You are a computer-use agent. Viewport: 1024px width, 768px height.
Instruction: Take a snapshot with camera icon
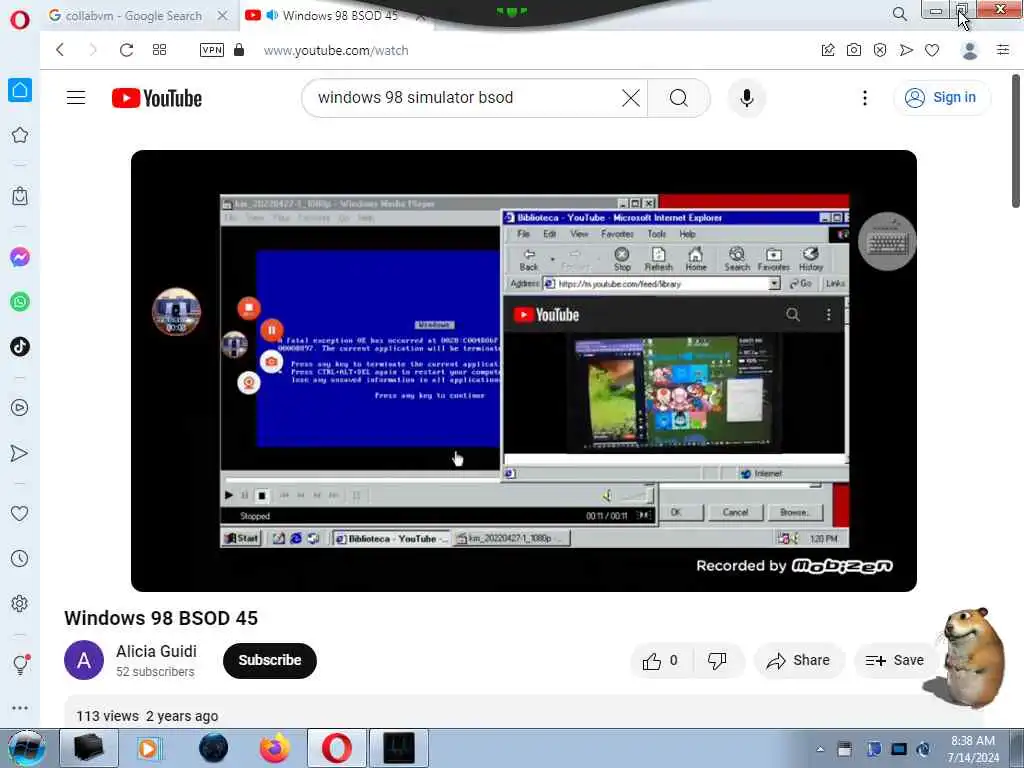pos(854,50)
